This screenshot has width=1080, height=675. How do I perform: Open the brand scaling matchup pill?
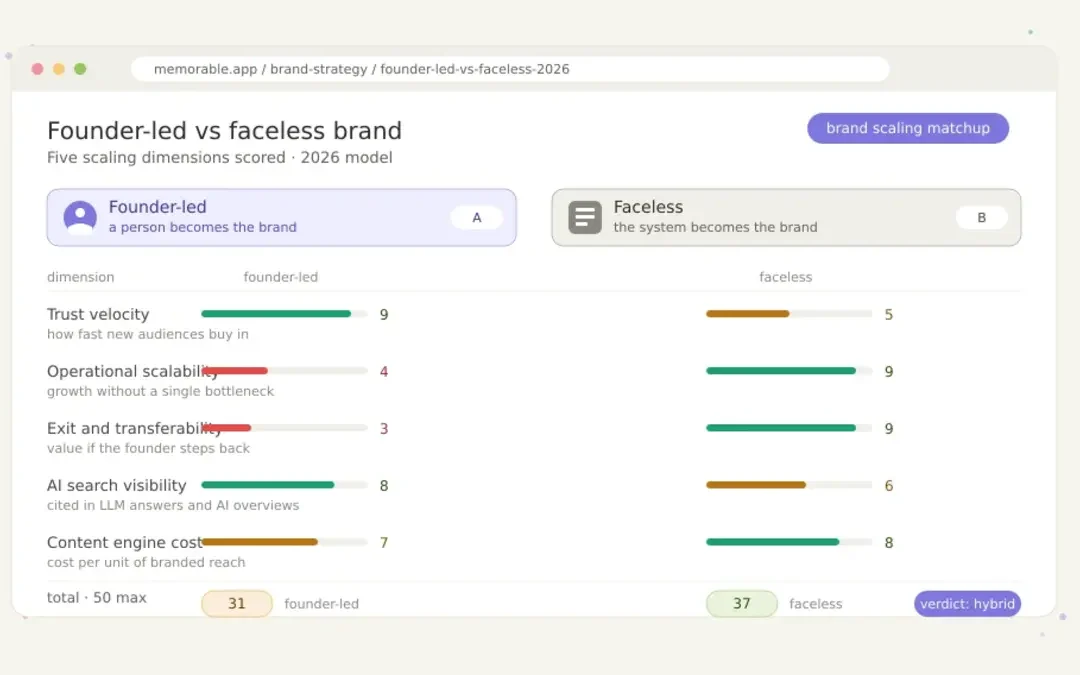click(908, 128)
